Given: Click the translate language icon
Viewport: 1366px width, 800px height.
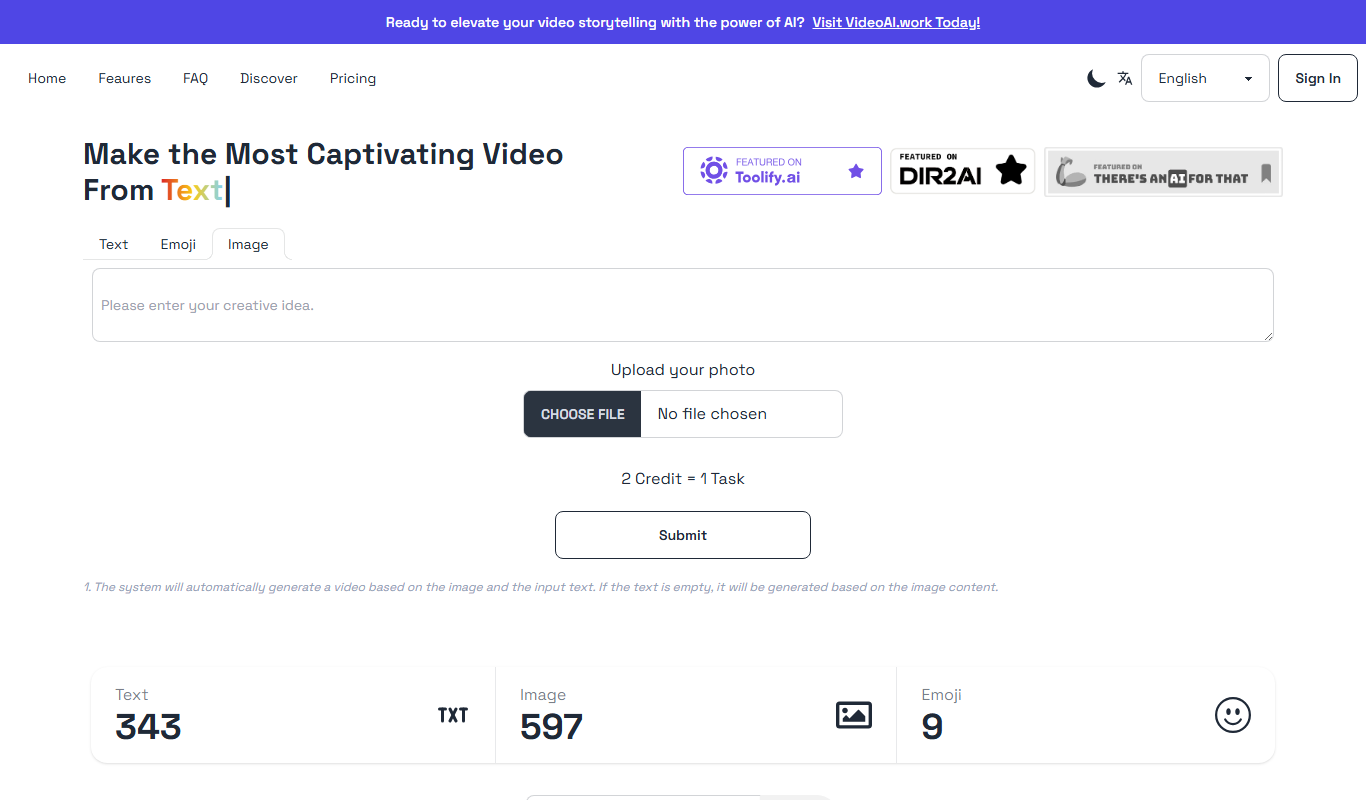Looking at the screenshot, I should coord(1125,78).
